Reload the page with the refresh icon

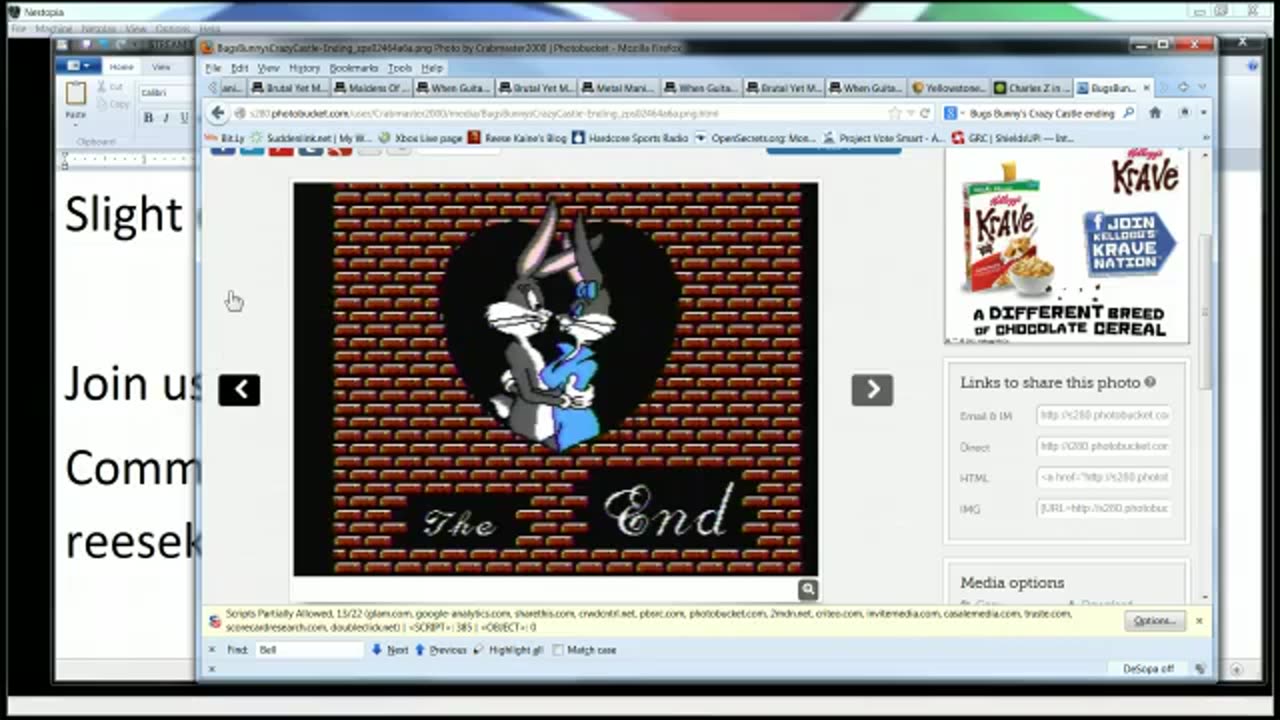(925, 113)
